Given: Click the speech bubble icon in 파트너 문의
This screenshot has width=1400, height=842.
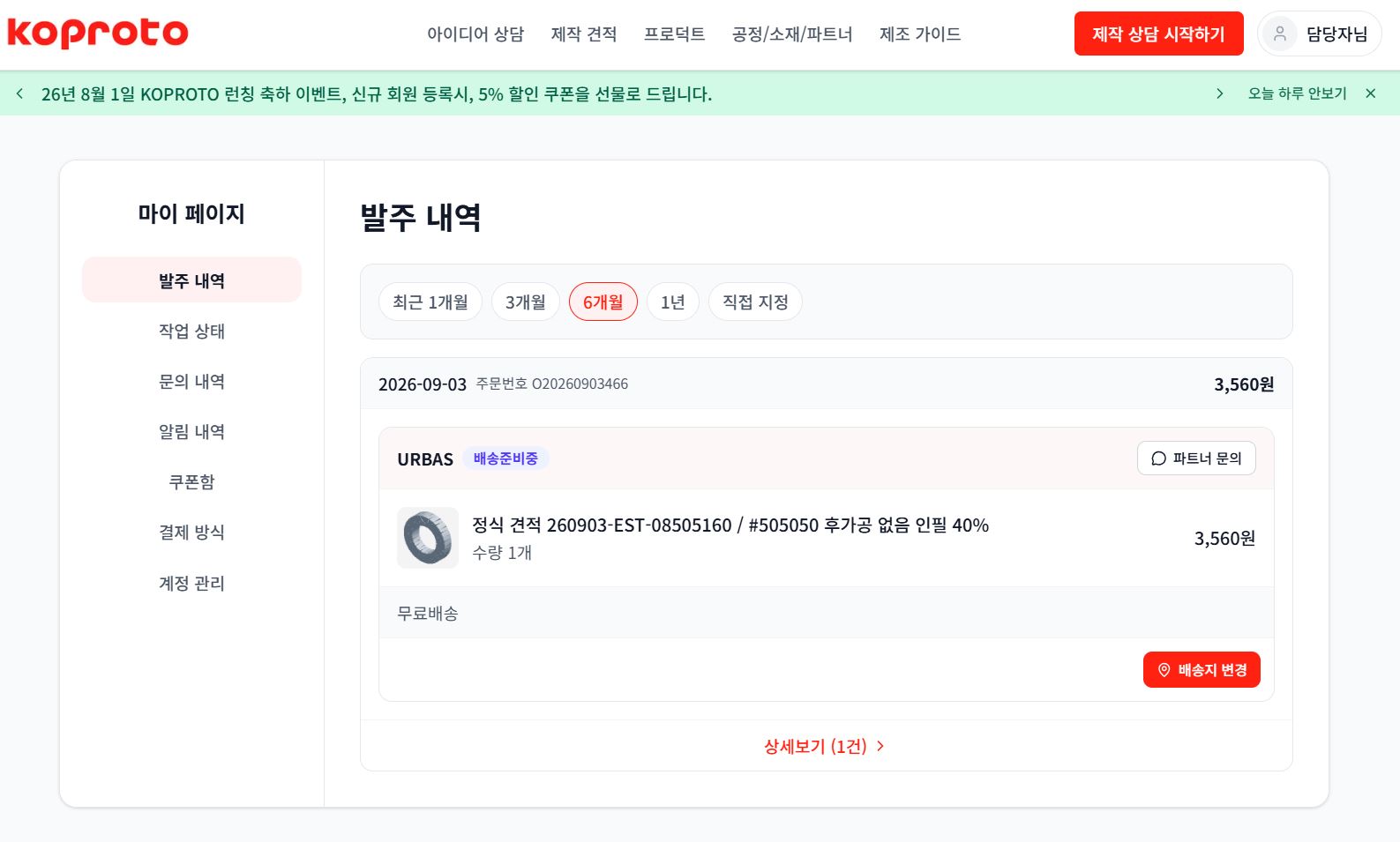Looking at the screenshot, I should click(1158, 458).
